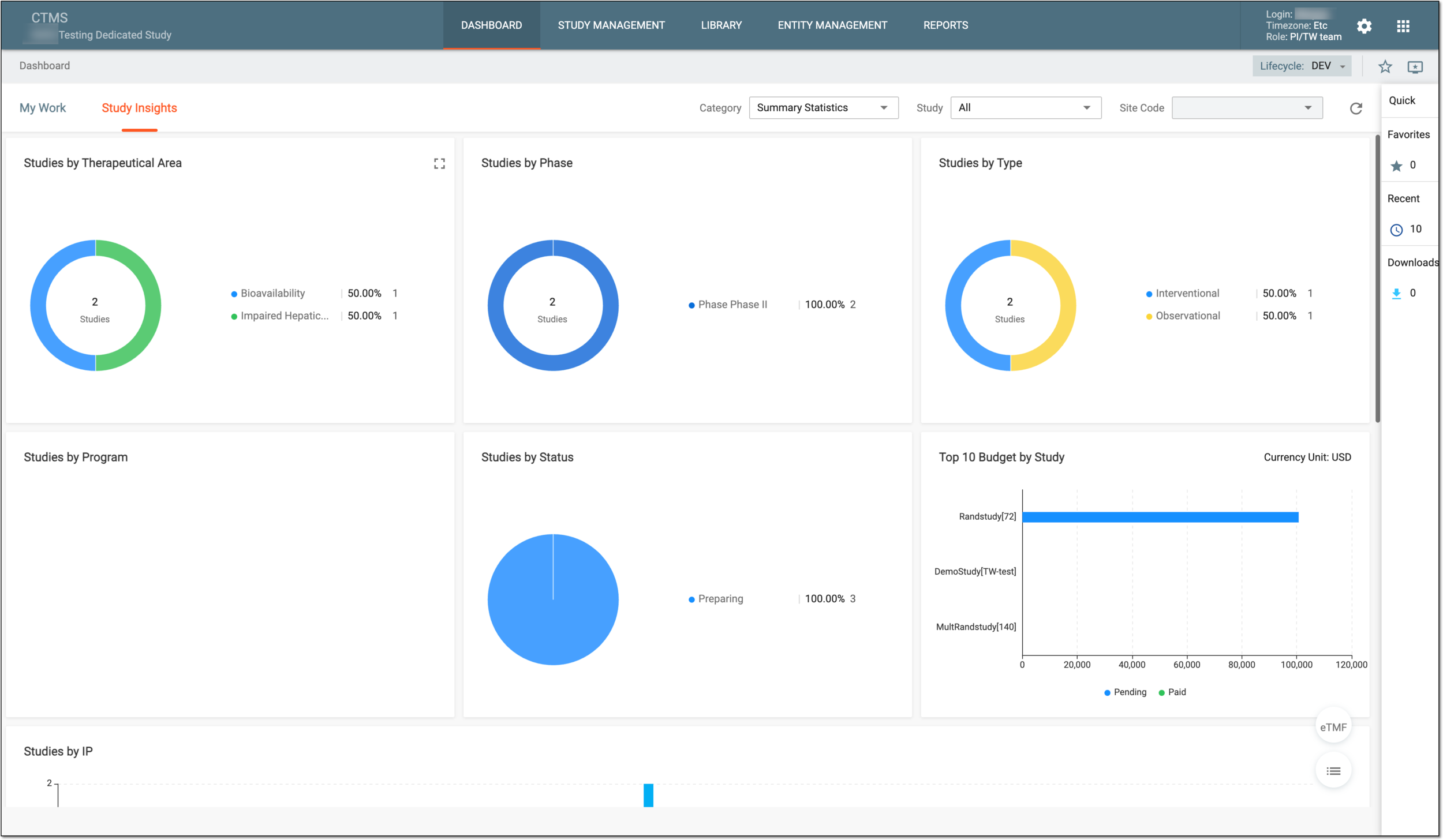Open the REPORTS menu
The height and width of the screenshot is (840, 1443).
click(x=945, y=25)
